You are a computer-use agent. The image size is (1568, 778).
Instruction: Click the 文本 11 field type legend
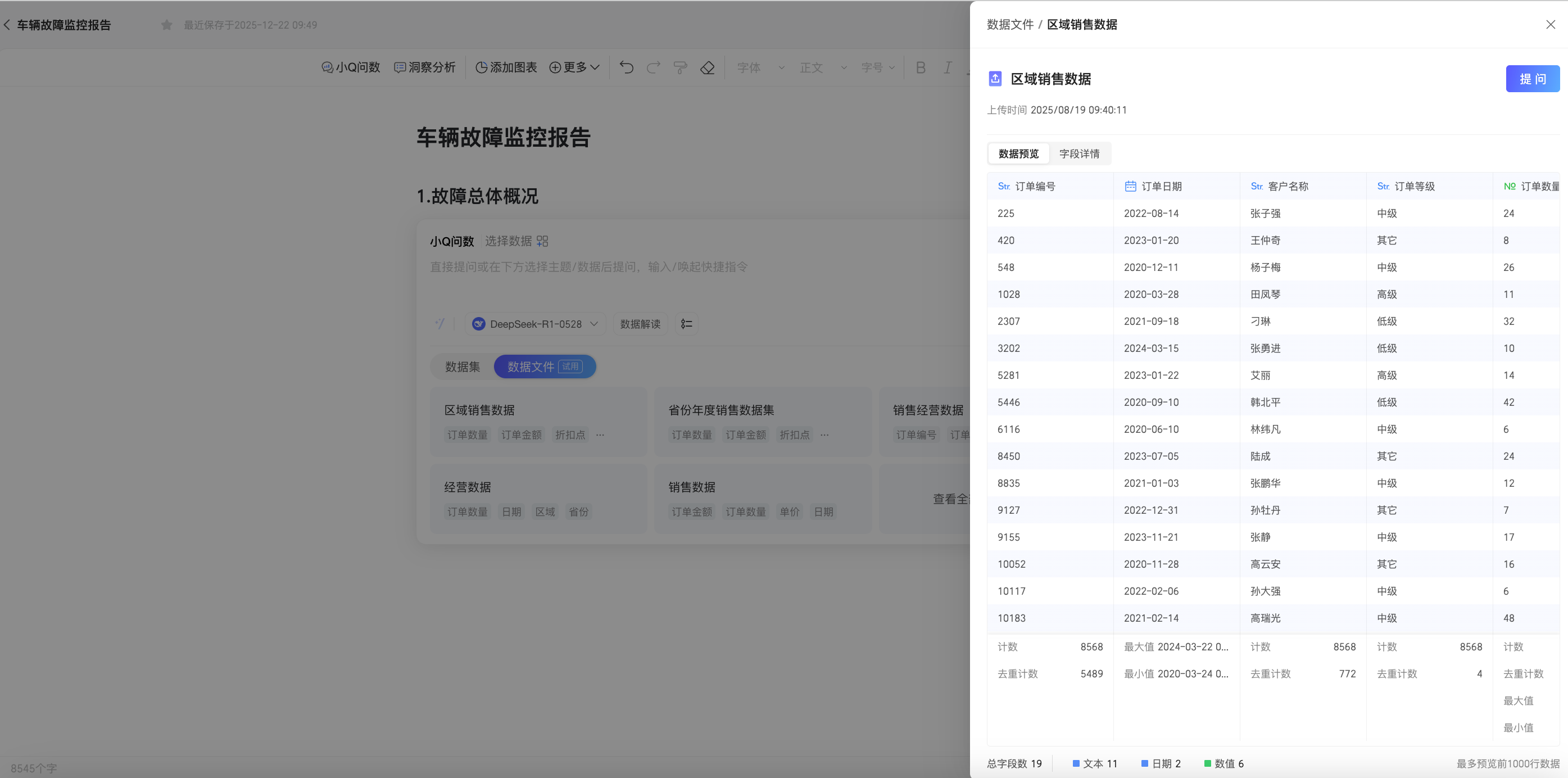pos(1095,763)
